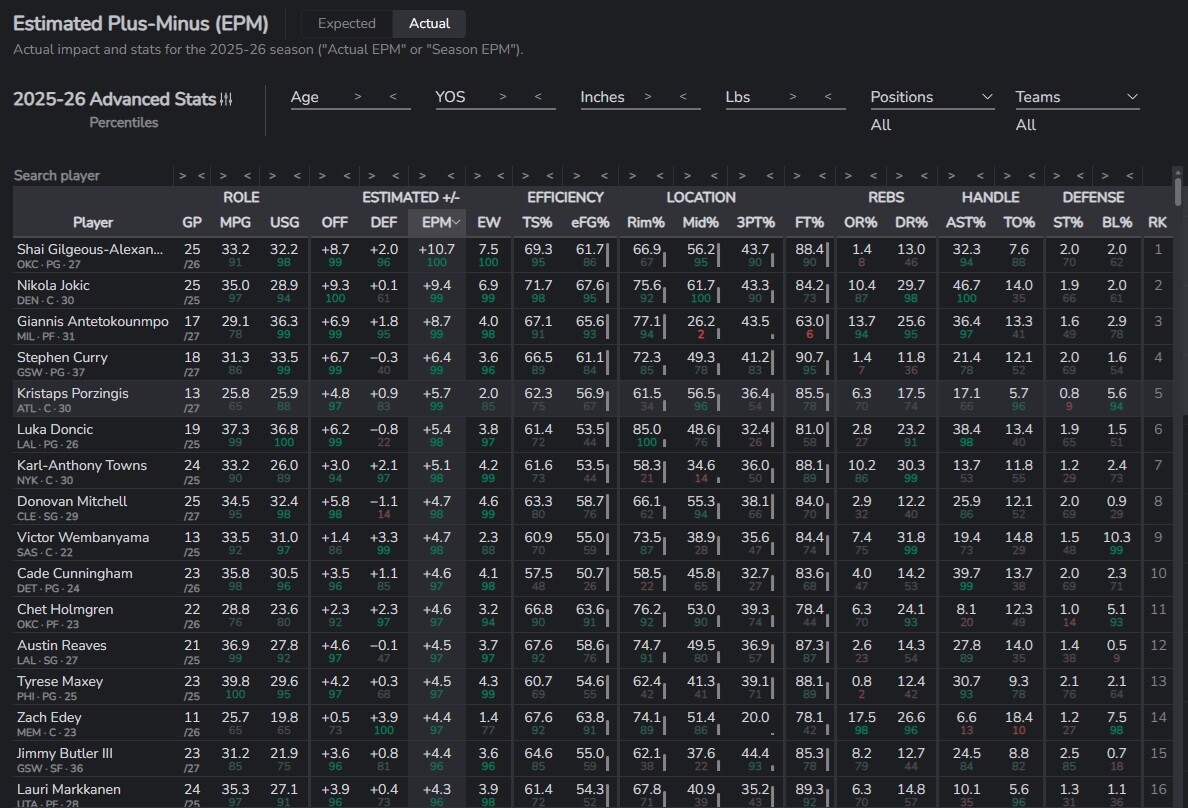Click the Inches greater-than filter arrow
The width and height of the screenshot is (1188, 808).
coord(648,97)
